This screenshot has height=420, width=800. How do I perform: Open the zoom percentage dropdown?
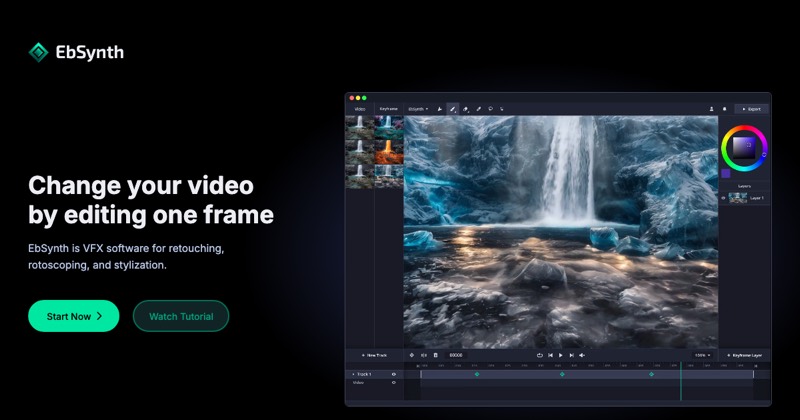[x=703, y=355]
